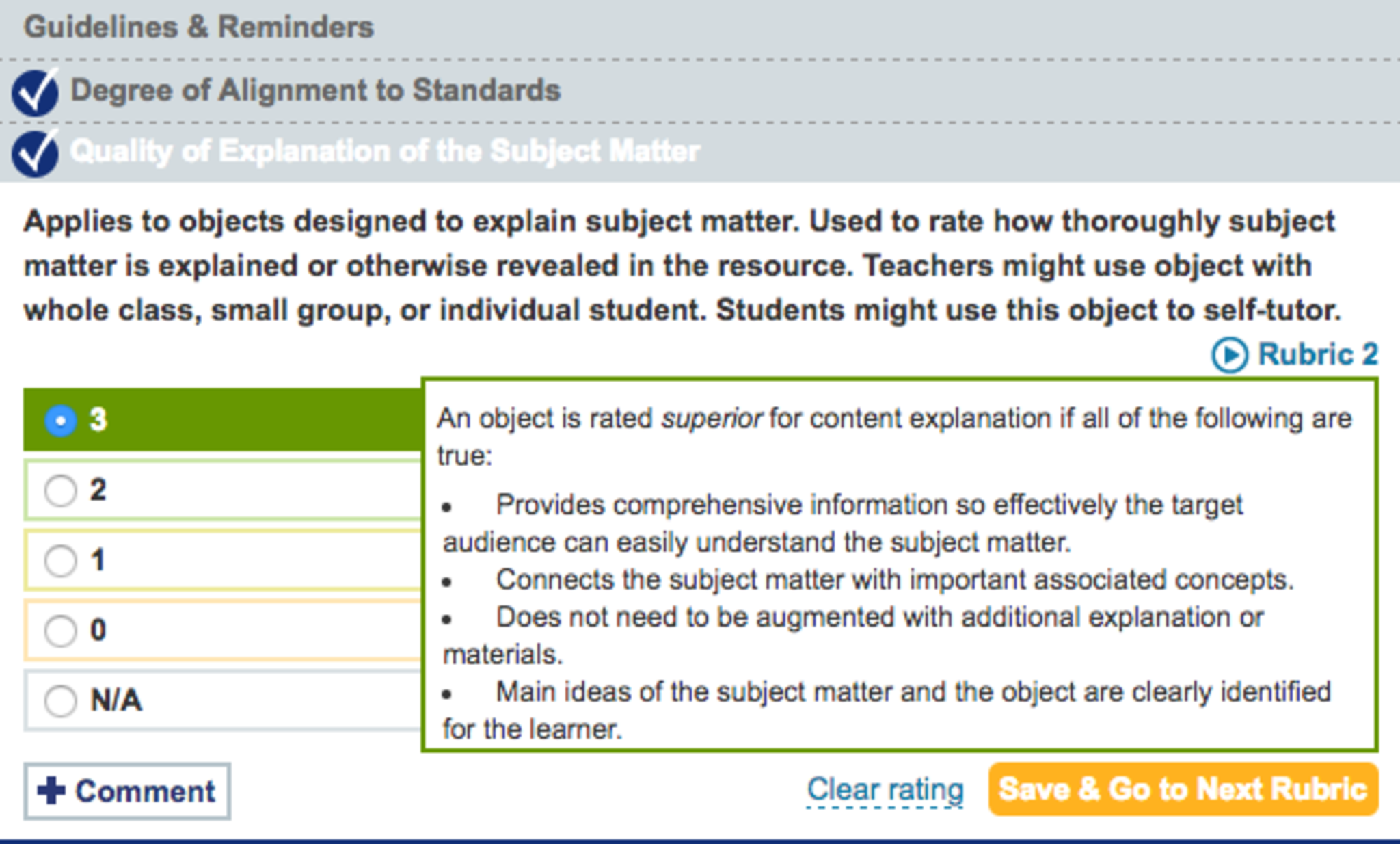
Task: Select the N/A radio option
Action: click(x=60, y=701)
